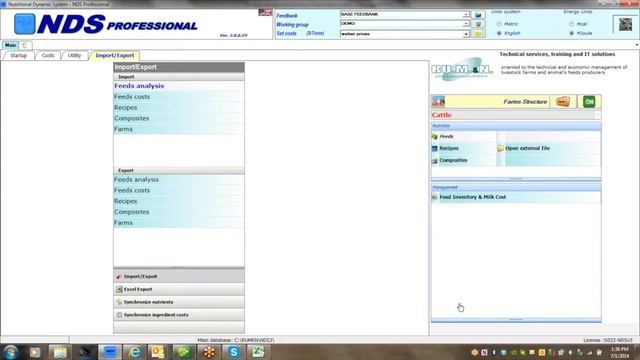Click the icon button beside Working group
The height and width of the screenshot is (360, 640).
click(x=478, y=24)
